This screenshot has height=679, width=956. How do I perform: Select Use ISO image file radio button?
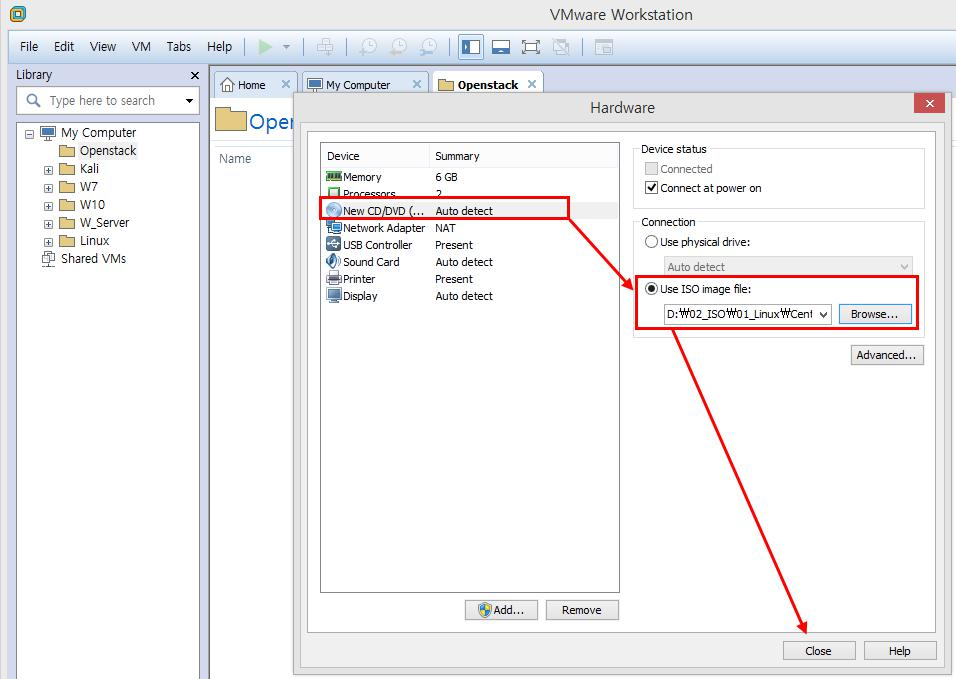click(651, 289)
